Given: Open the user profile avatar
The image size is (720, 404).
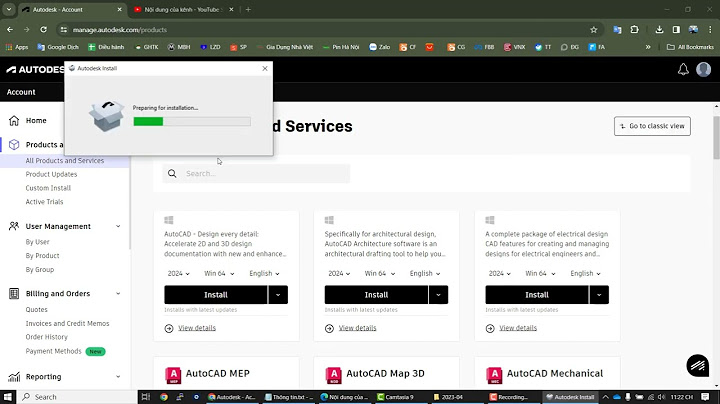Looking at the screenshot, I should (703, 69).
